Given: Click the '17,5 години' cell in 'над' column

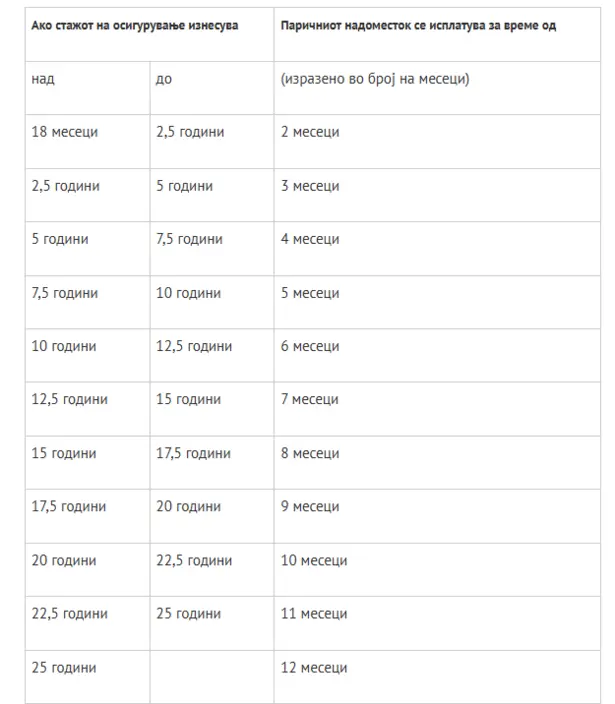Looking at the screenshot, I should [x=88, y=516].
